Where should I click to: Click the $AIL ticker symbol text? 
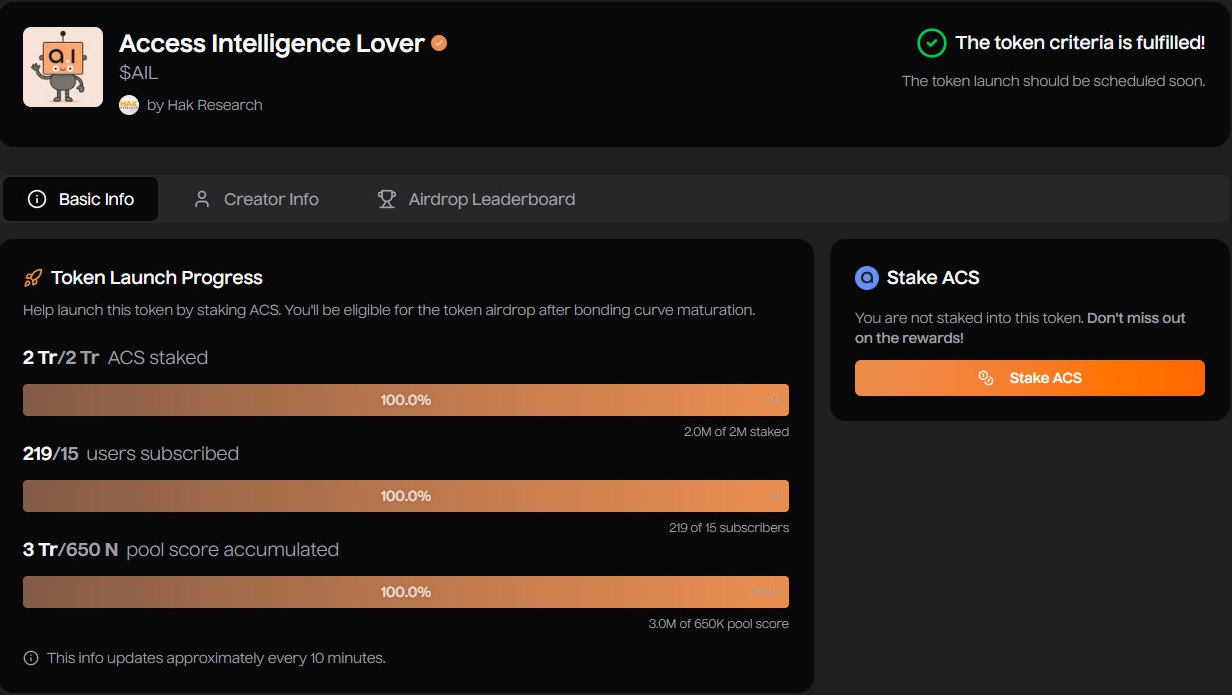[139, 73]
